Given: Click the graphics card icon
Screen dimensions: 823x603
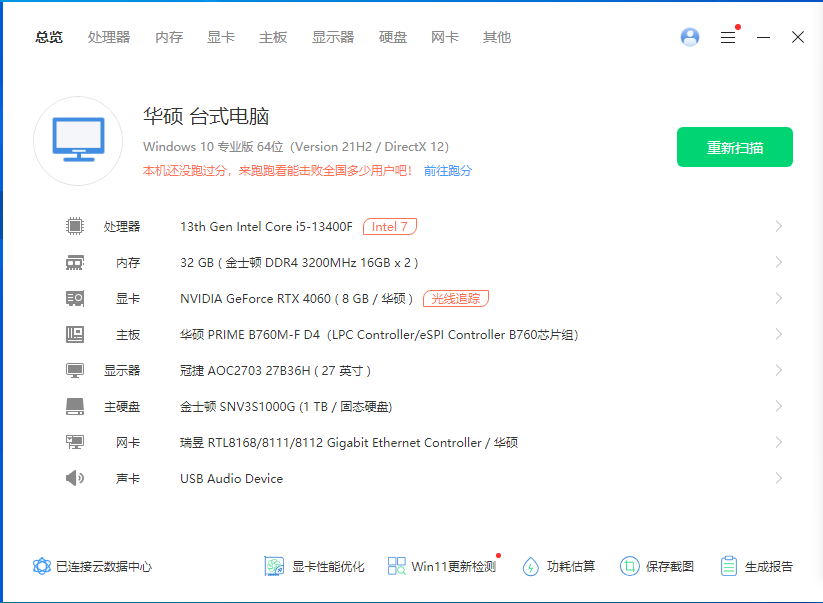Looking at the screenshot, I should pyautogui.click(x=75, y=299).
